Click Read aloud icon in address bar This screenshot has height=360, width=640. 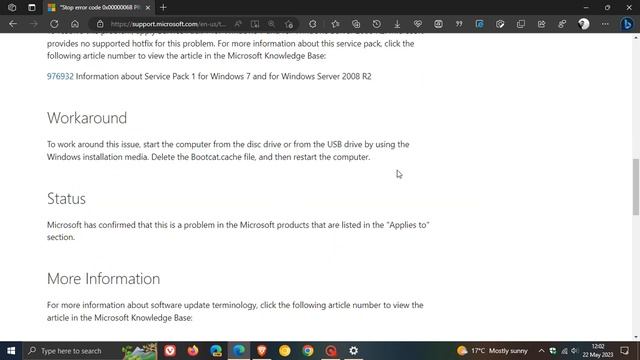238,24
